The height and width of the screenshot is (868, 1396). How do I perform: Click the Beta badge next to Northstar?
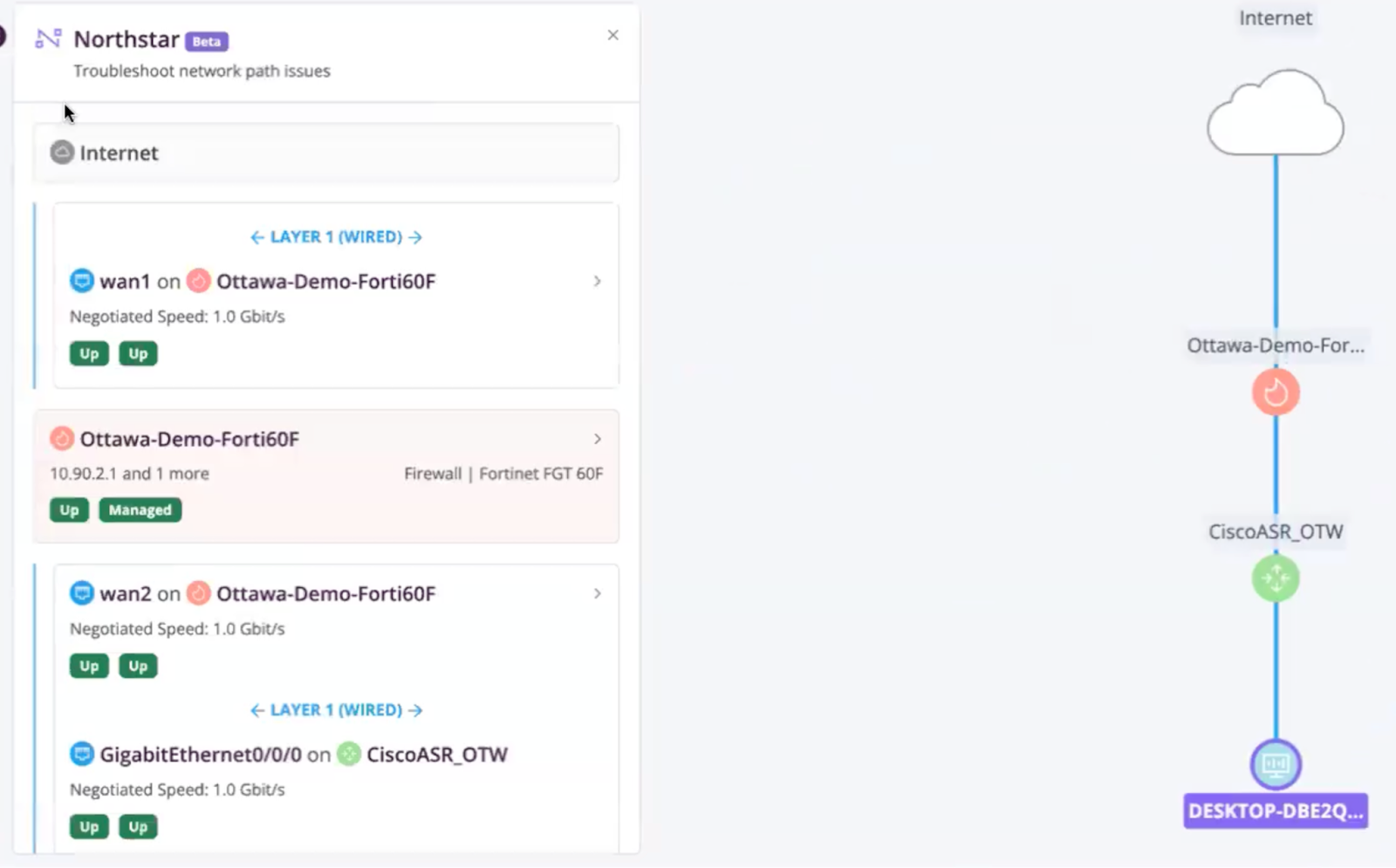207,40
